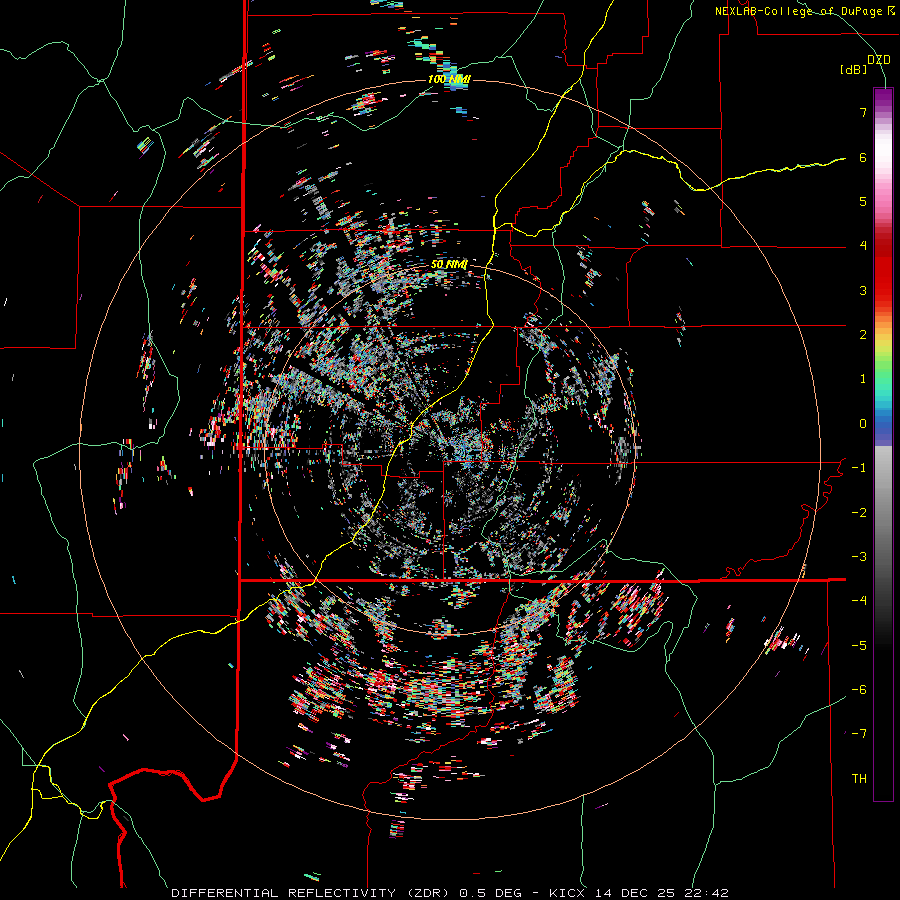Pick the -2 label on the legend
The width and height of the screenshot is (900, 900).
coord(859,512)
